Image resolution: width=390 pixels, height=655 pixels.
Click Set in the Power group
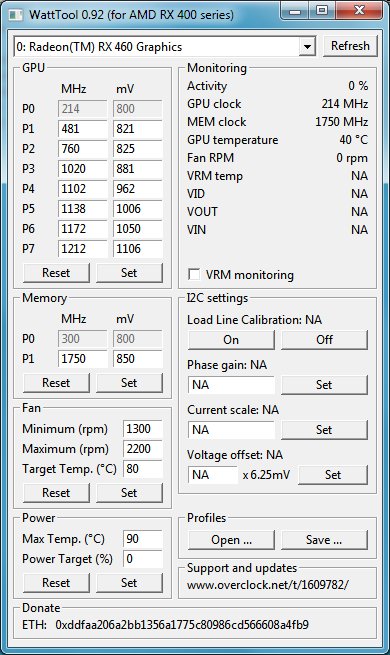[129, 583]
